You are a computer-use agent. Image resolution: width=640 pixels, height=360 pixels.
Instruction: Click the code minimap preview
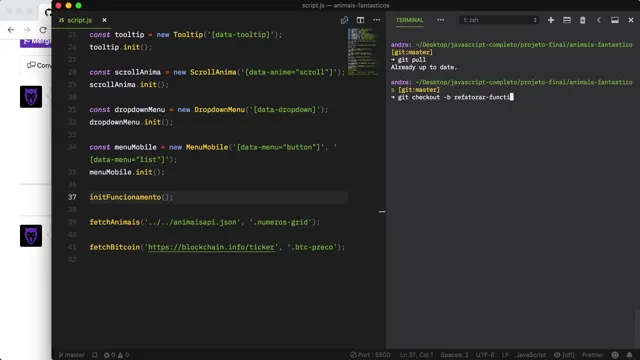tap(362, 51)
